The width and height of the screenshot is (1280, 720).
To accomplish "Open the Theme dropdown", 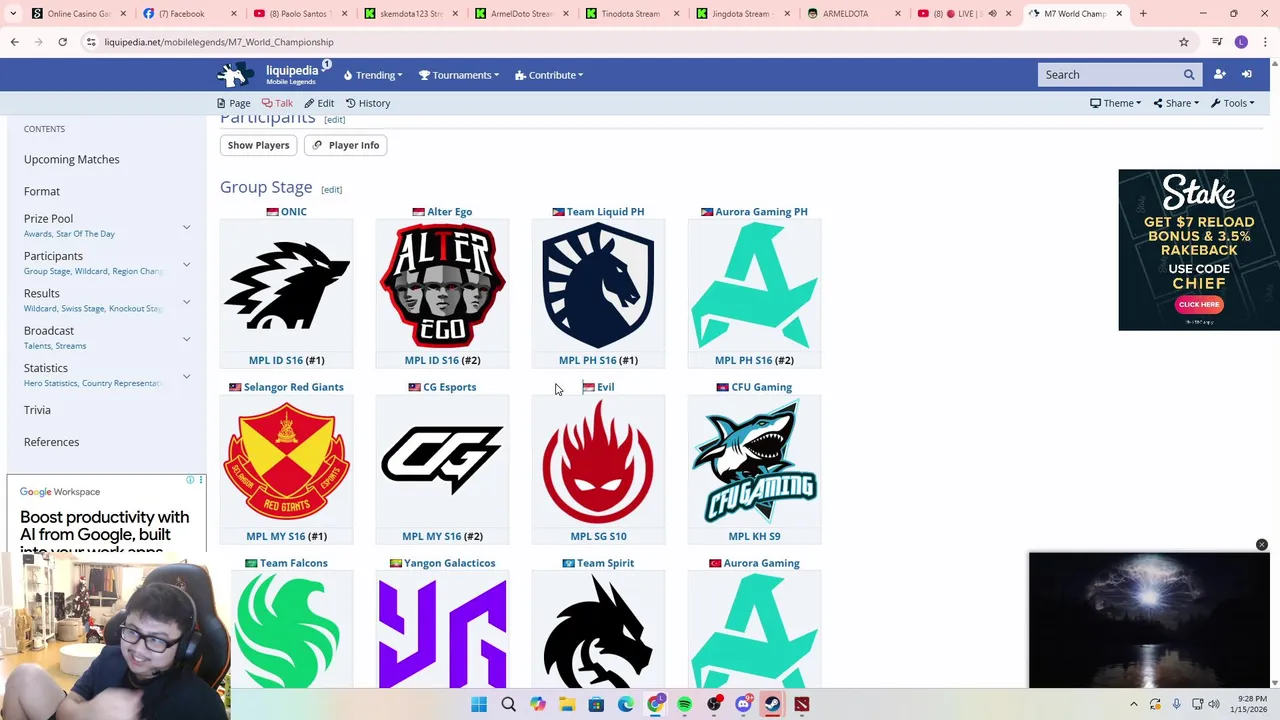I will 1115,103.
